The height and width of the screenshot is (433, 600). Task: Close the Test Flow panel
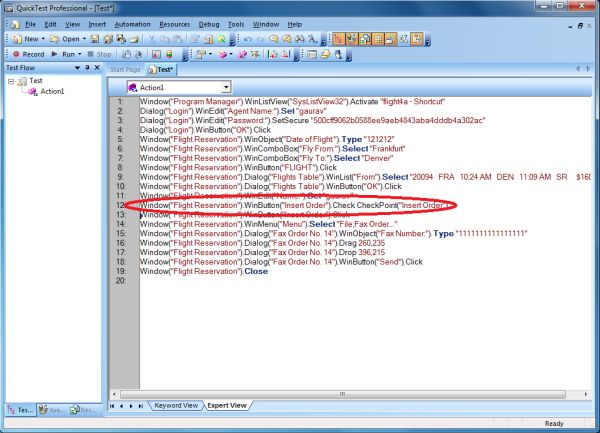(97, 67)
